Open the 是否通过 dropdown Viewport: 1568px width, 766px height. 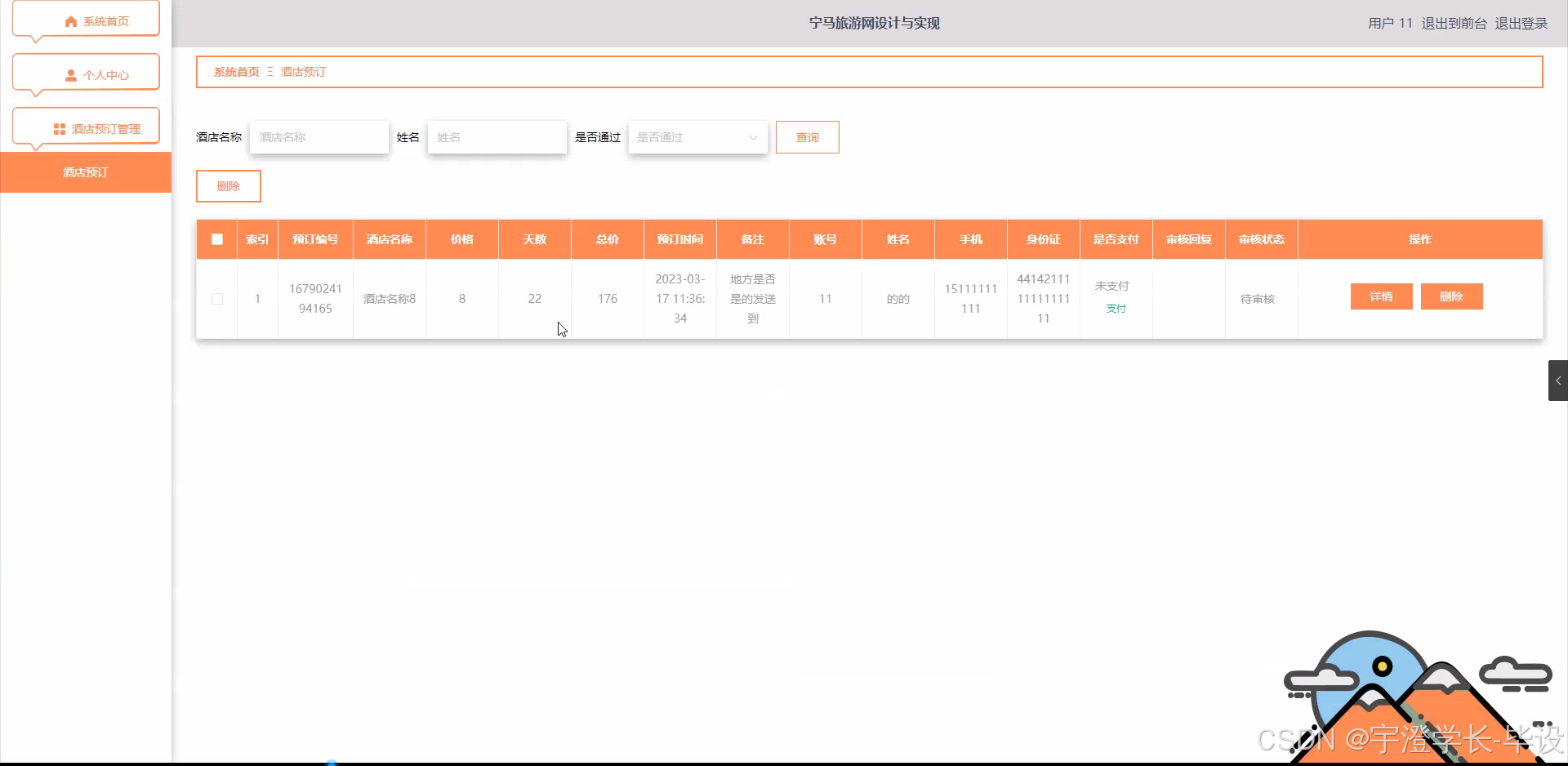[x=697, y=137]
